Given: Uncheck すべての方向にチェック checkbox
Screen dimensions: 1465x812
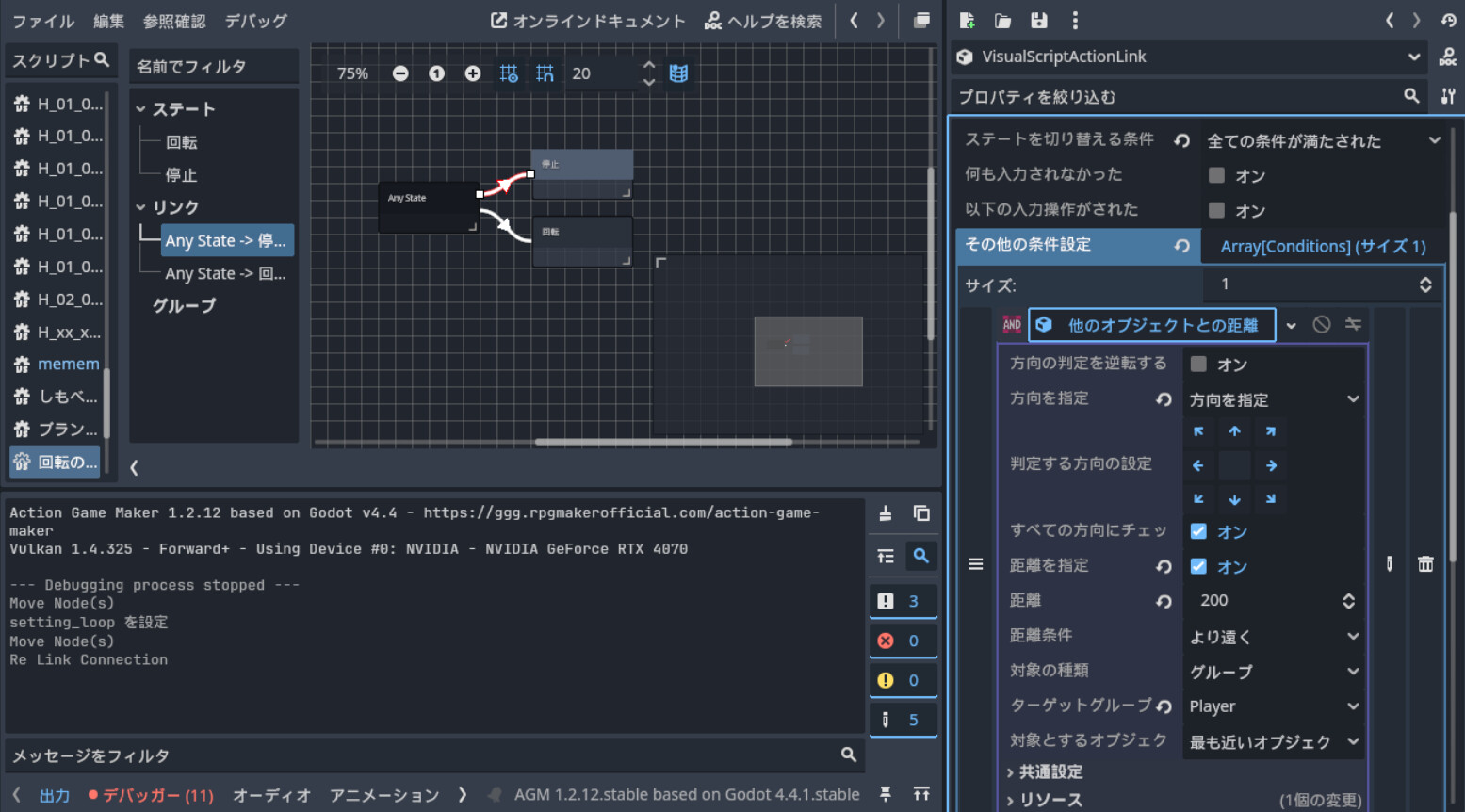Looking at the screenshot, I should pyautogui.click(x=1198, y=531).
